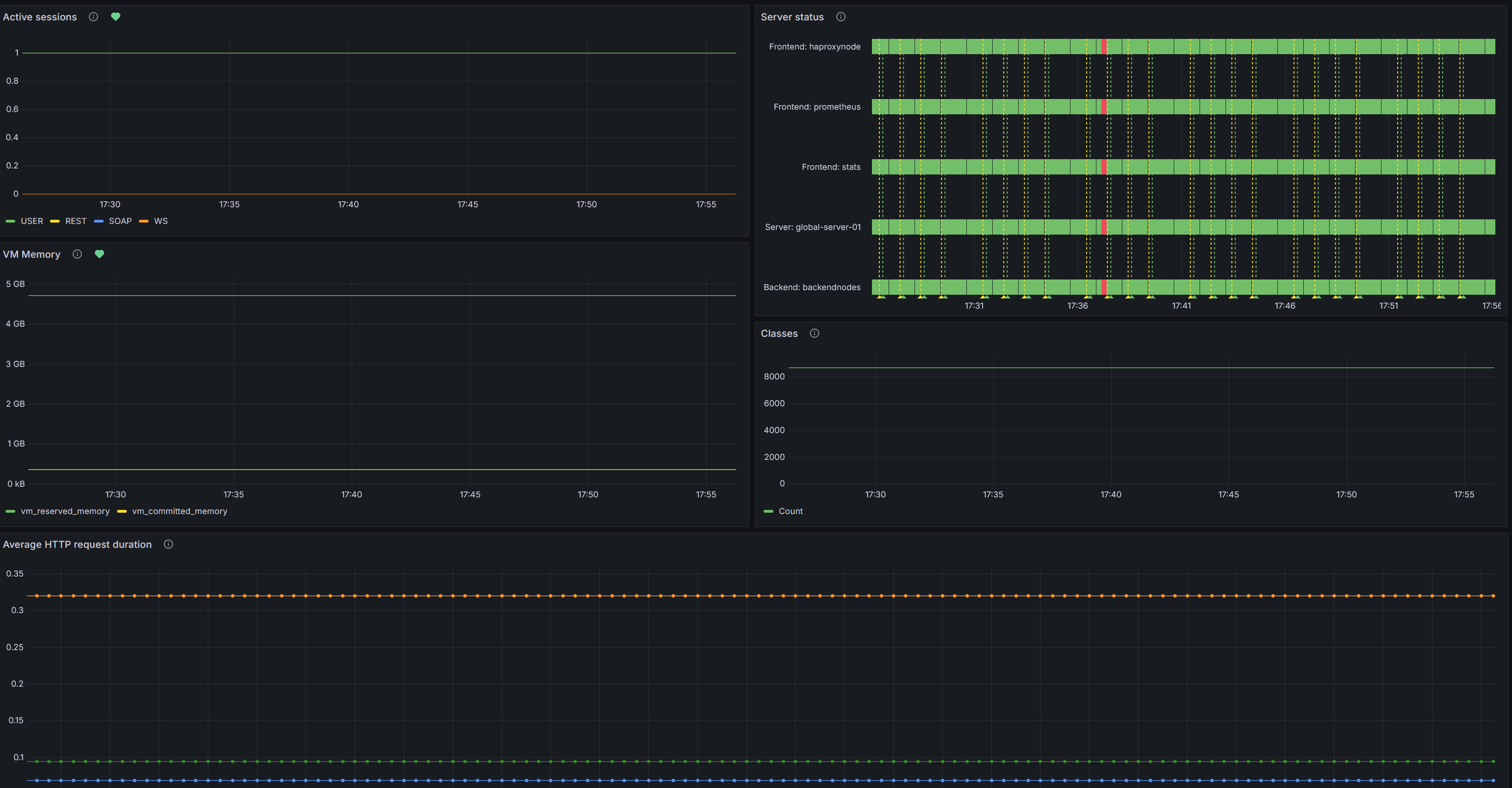This screenshot has width=1512, height=788.
Task: Click the info icon on Server status panel
Action: click(x=840, y=17)
